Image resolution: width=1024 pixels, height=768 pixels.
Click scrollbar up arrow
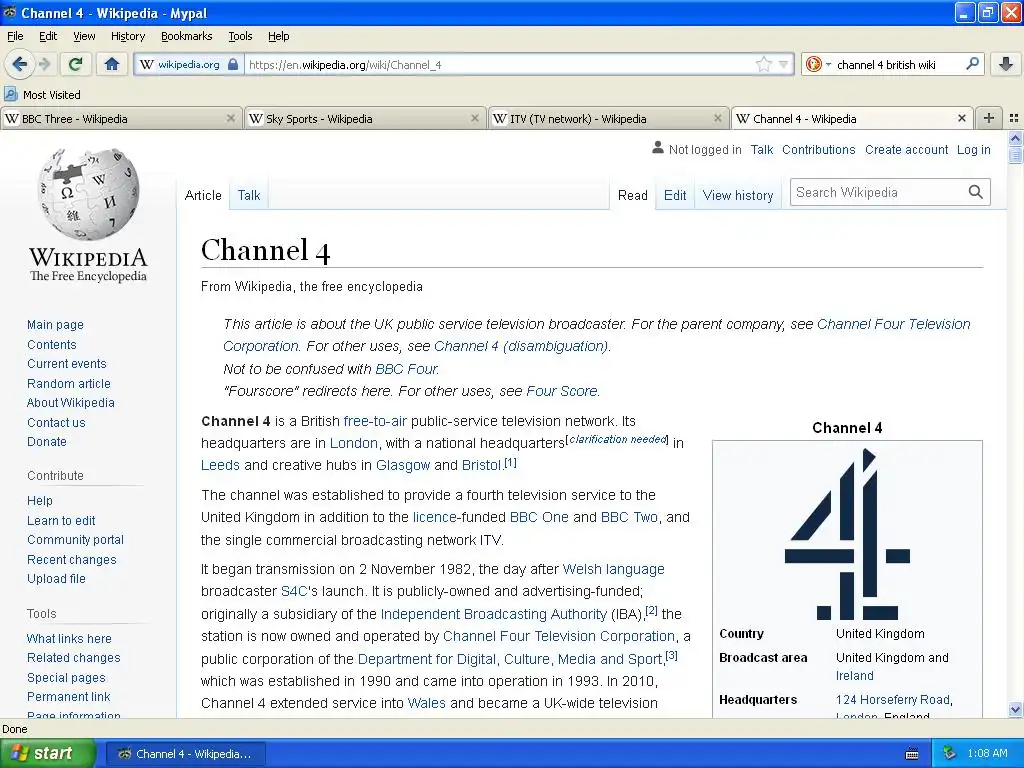coord(1015,138)
